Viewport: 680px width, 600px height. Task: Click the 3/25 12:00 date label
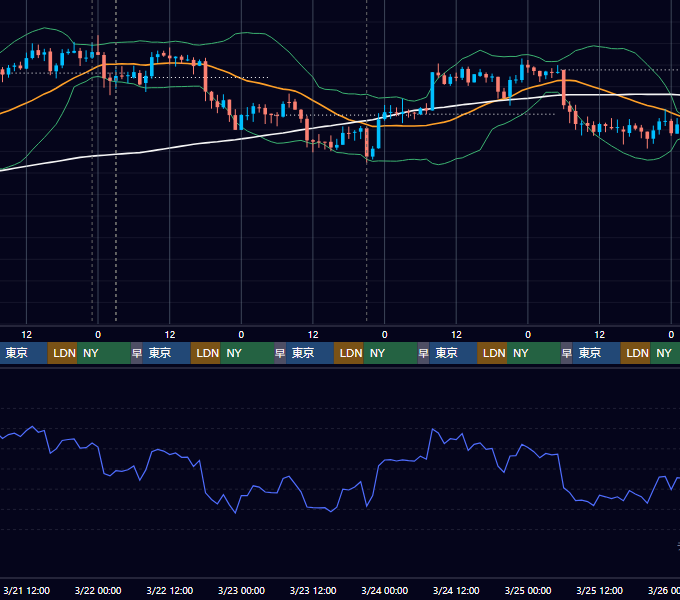click(x=599, y=590)
